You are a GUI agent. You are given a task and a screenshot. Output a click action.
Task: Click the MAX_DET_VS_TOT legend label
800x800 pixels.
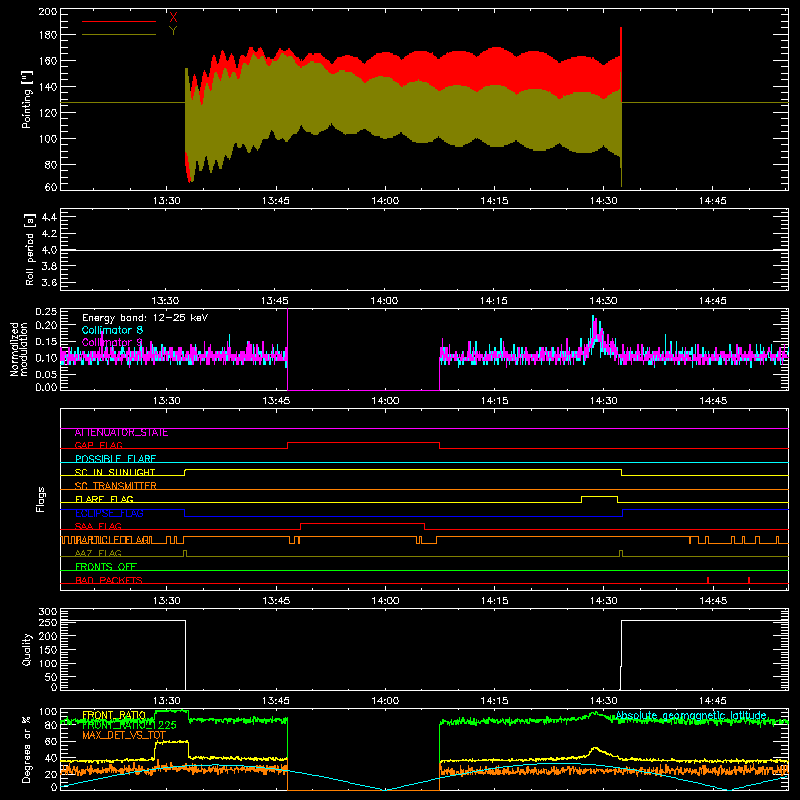pos(124,735)
